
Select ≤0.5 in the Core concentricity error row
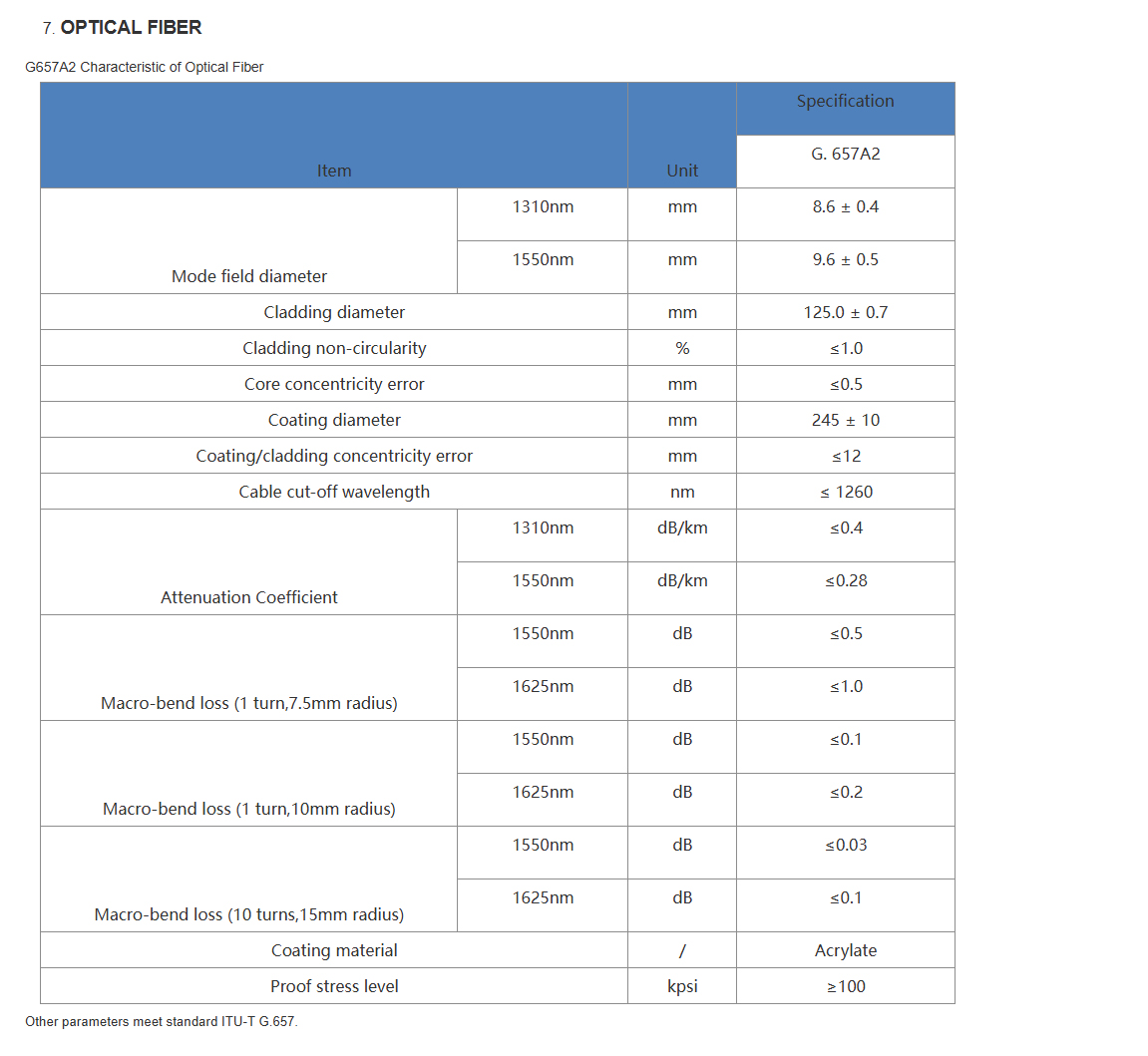(x=846, y=384)
